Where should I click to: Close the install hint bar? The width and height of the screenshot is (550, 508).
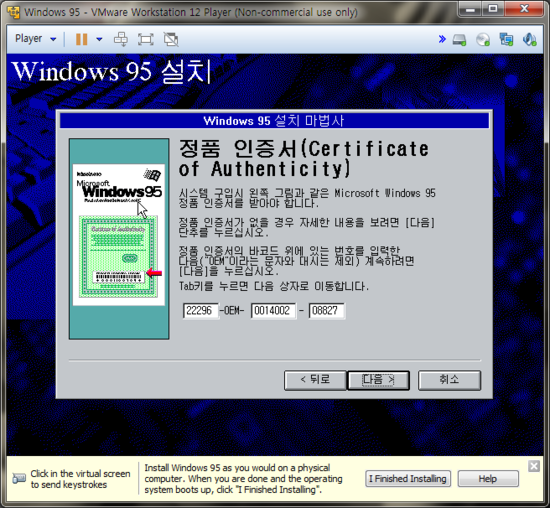point(534,466)
